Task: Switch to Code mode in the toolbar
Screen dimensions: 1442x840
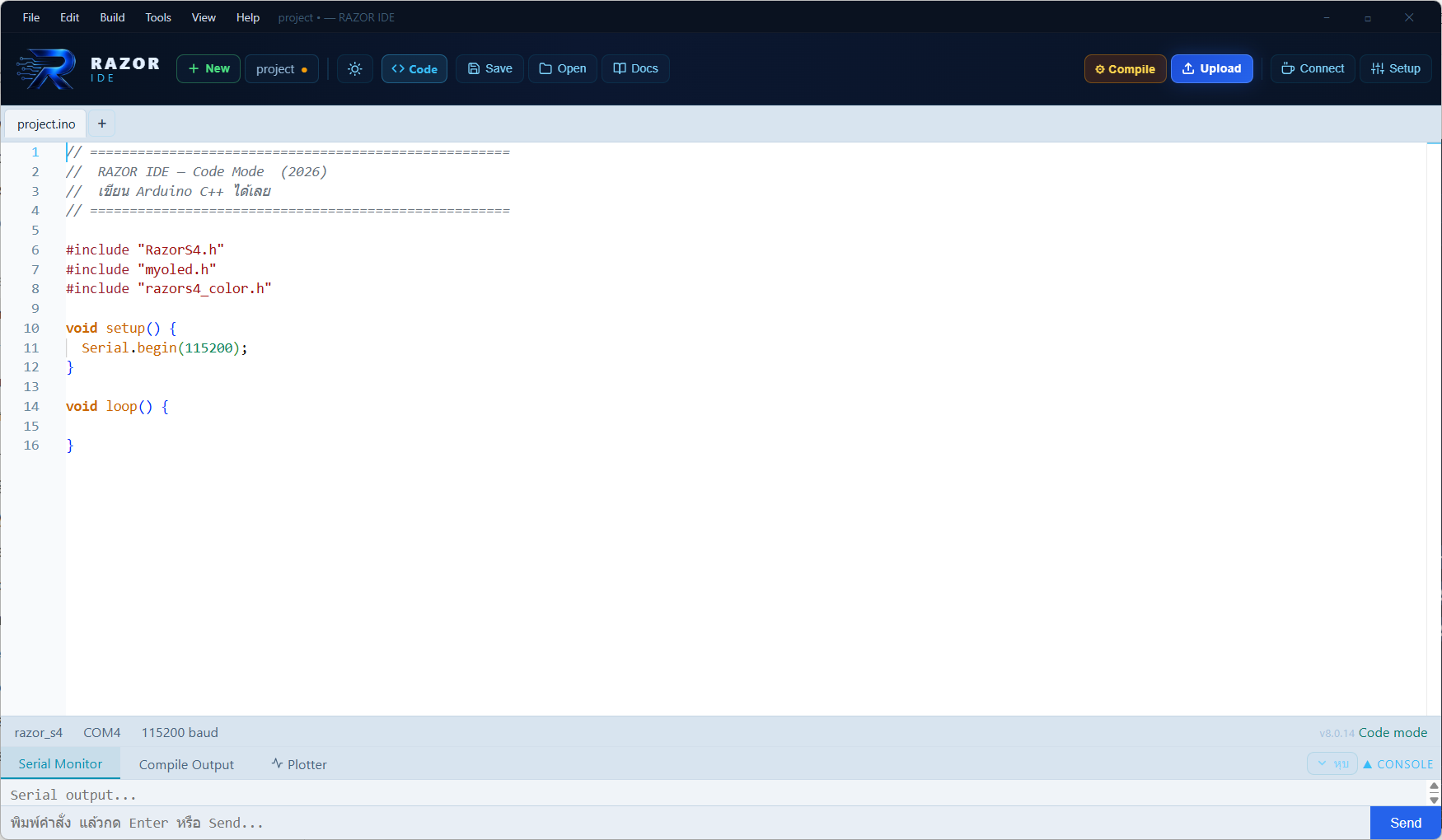Action: (414, 69)
